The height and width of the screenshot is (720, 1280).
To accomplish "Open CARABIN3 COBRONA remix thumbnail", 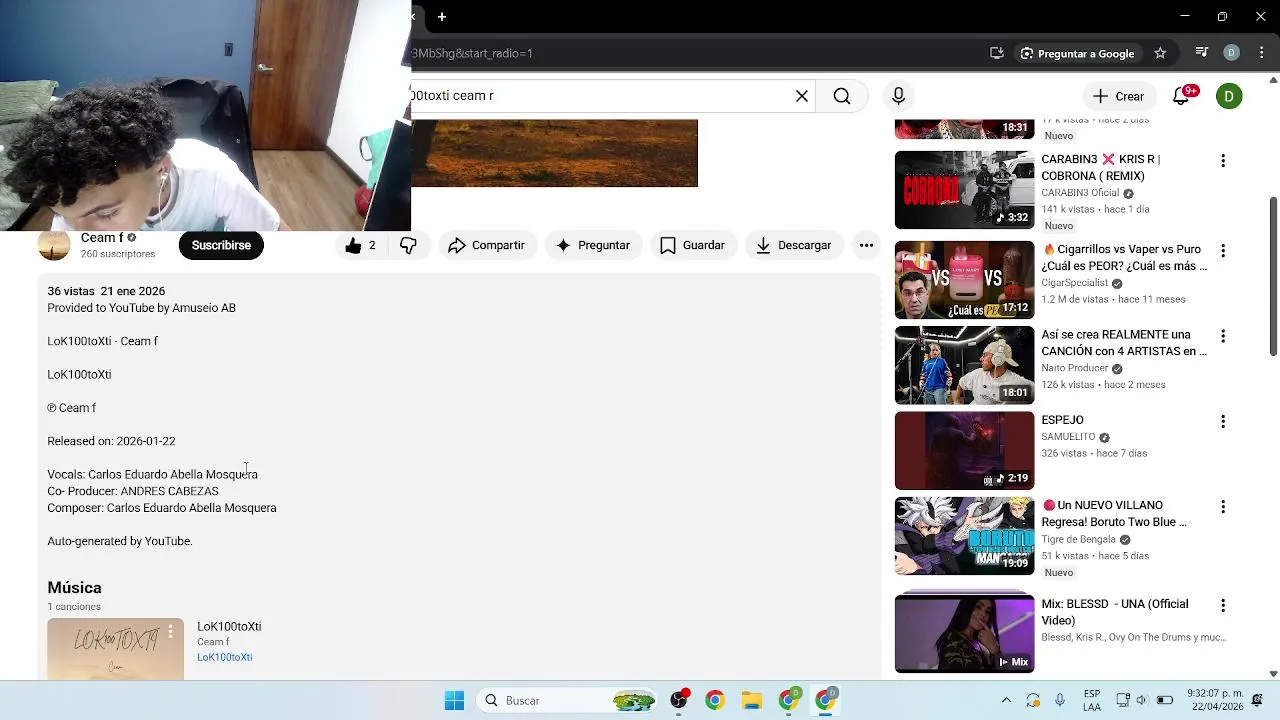I will pyautogui.click(x=964, y=190).
